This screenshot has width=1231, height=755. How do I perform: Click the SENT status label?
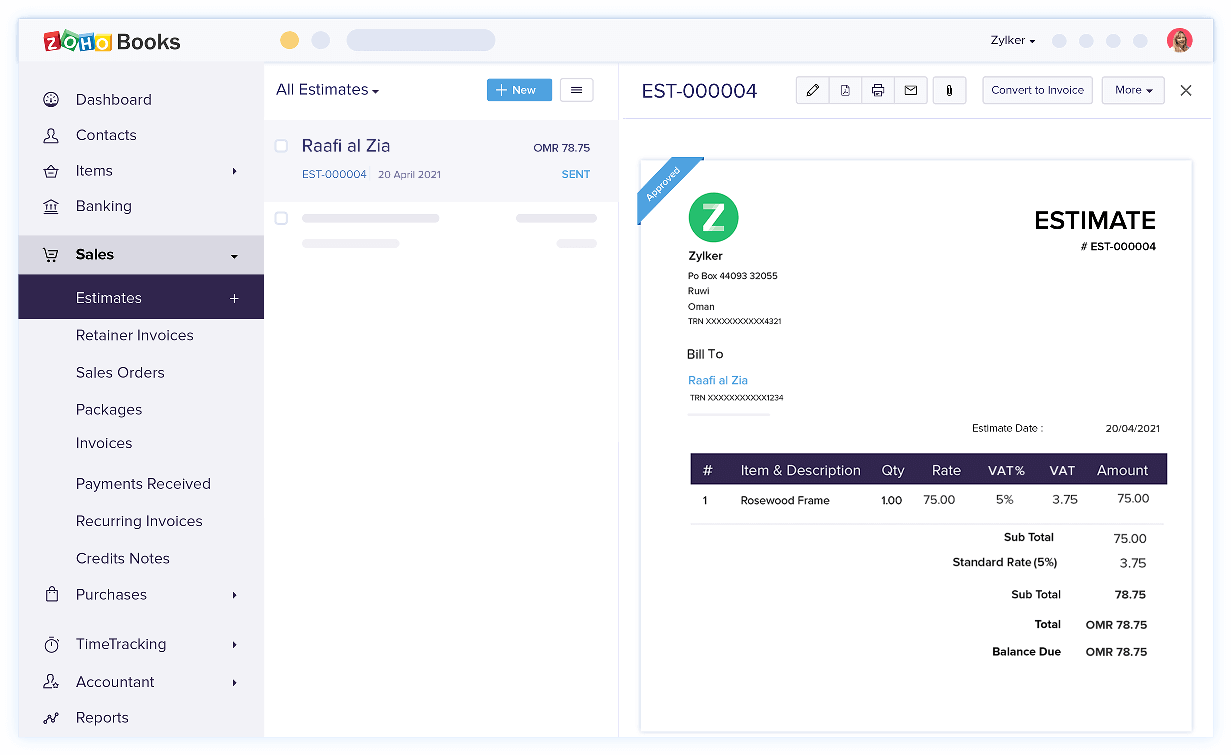point(576,174)
